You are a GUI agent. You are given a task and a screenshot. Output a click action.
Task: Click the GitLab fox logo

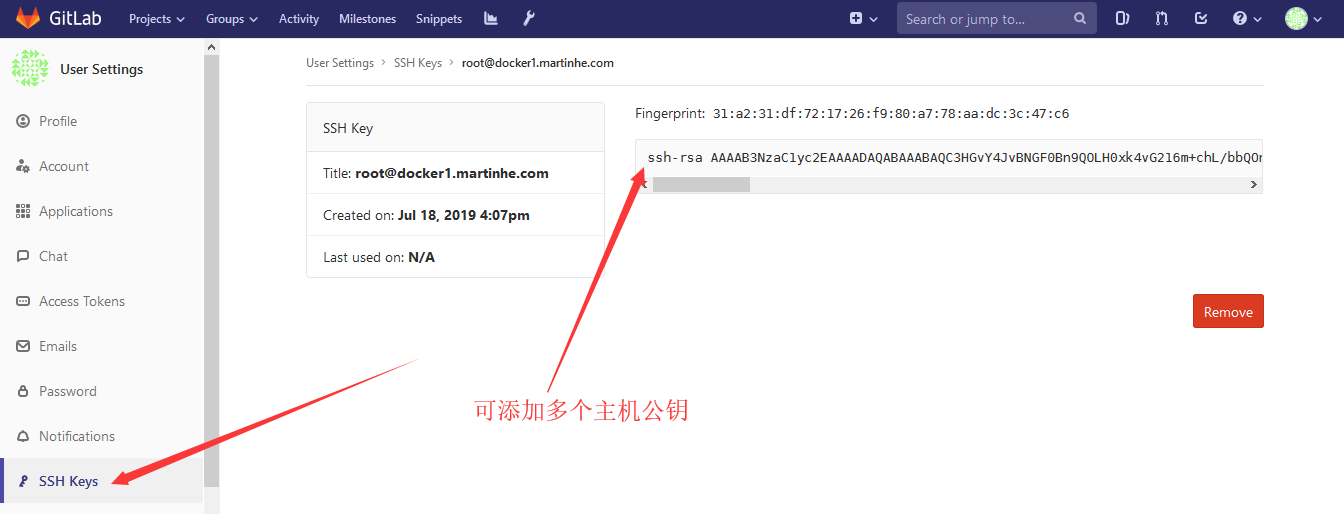[28, 18]
